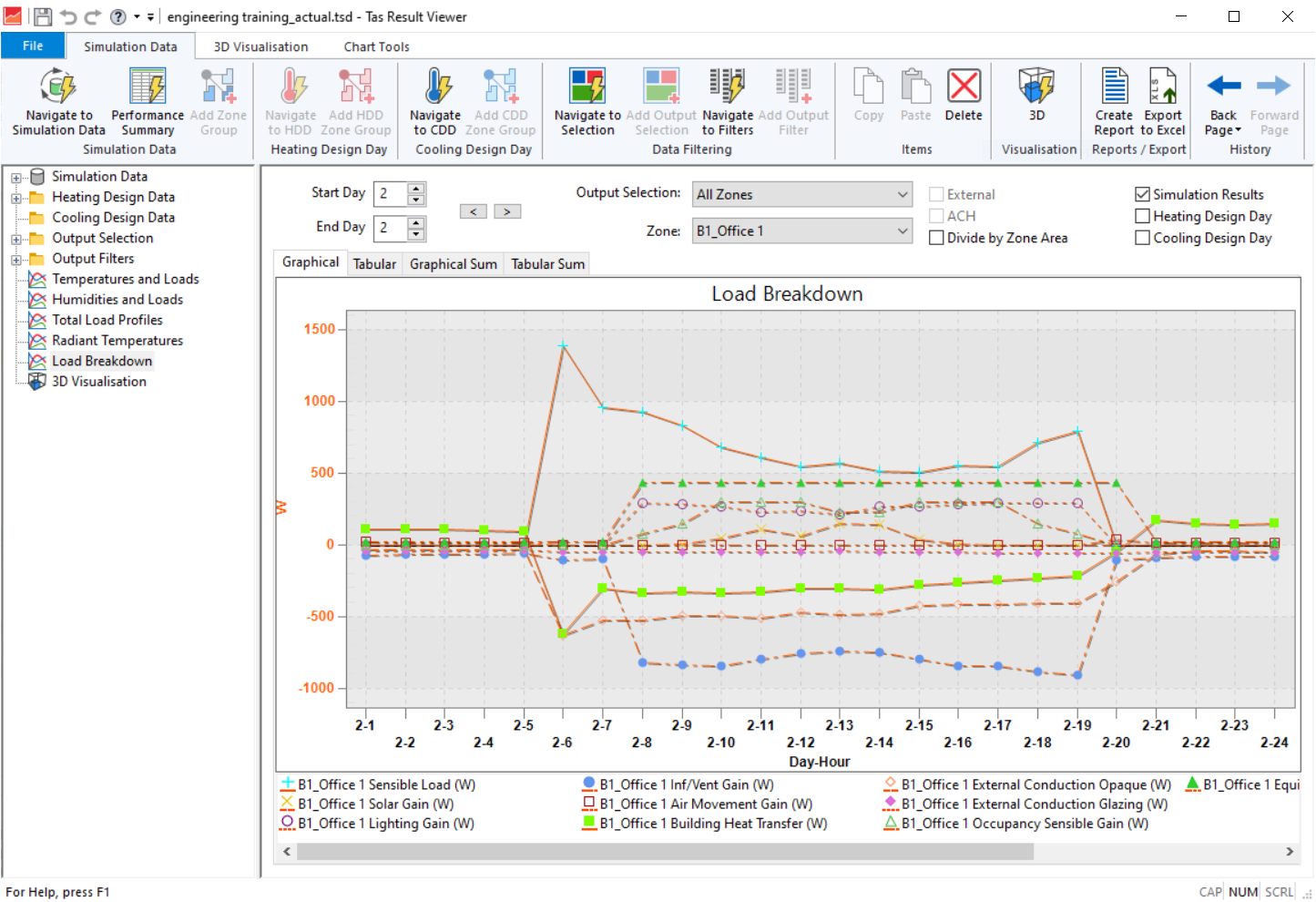
Task: Open the Zone dropdown showing B1_Office 1
Action: point(801,231)
